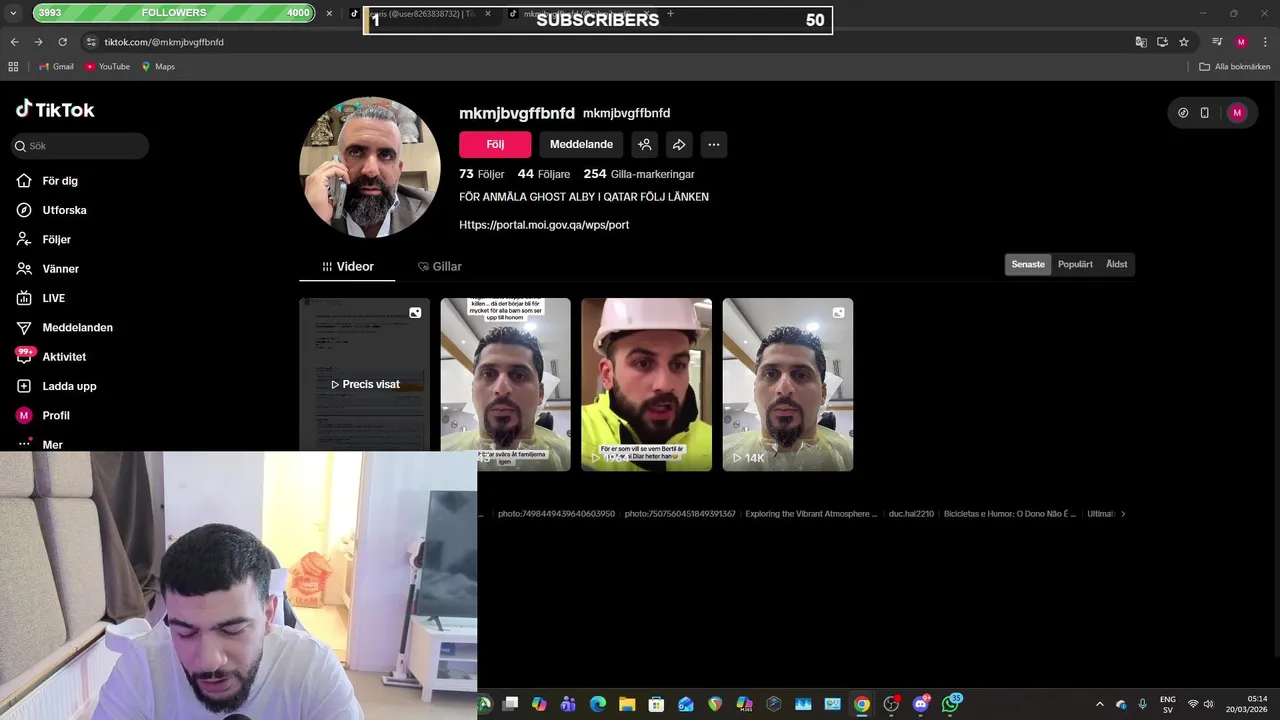Image resolution: width=1280 pixels, height=720 pixels.
Task: Expand footer links with right chevron
Action: coord(1123,514)
